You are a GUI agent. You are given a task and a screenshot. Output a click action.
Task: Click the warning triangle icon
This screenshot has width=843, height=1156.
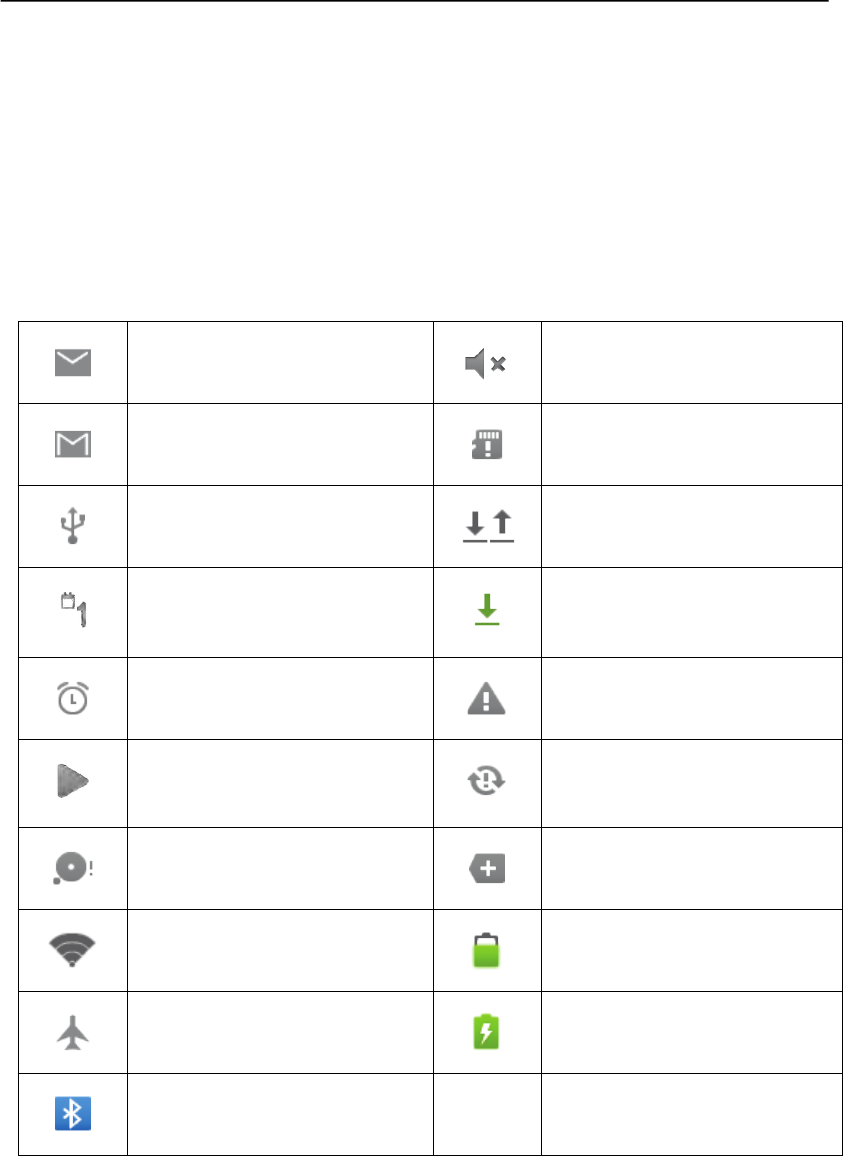(487, 697)
